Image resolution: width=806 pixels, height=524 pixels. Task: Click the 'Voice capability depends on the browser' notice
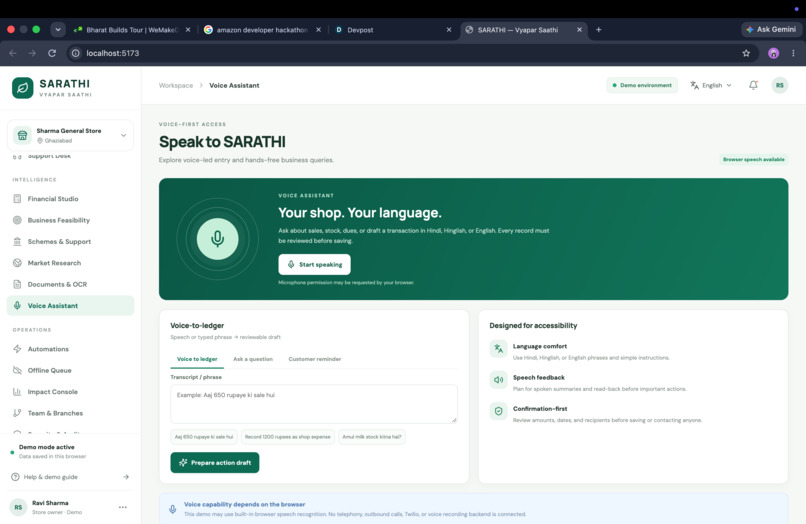pos(473,509)
